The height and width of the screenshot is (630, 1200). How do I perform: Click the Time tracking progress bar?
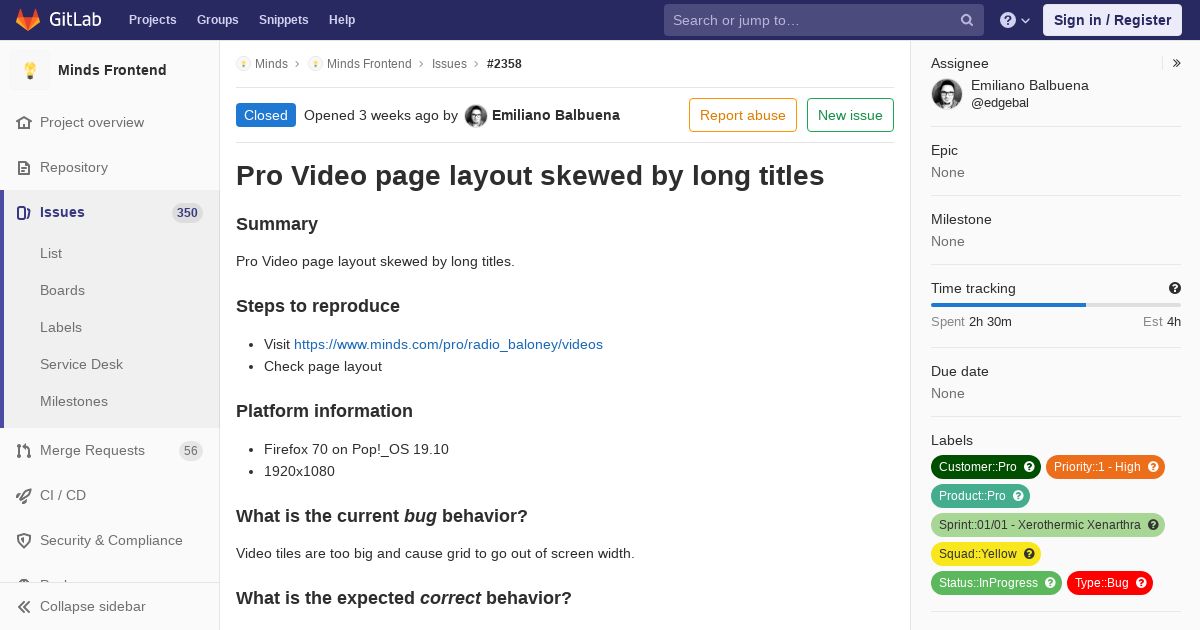[1056, 305]
